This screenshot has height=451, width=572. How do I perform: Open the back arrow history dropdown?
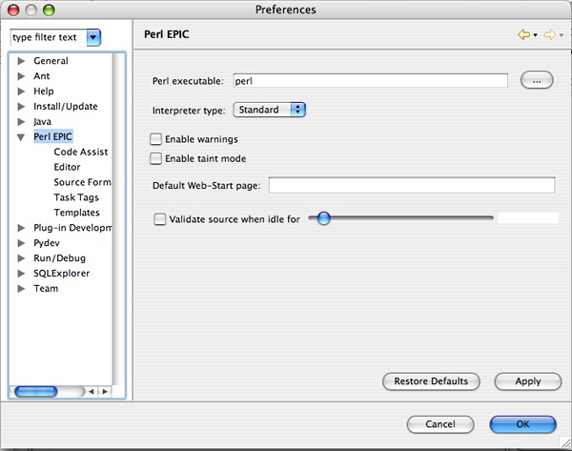coord(535,35)
